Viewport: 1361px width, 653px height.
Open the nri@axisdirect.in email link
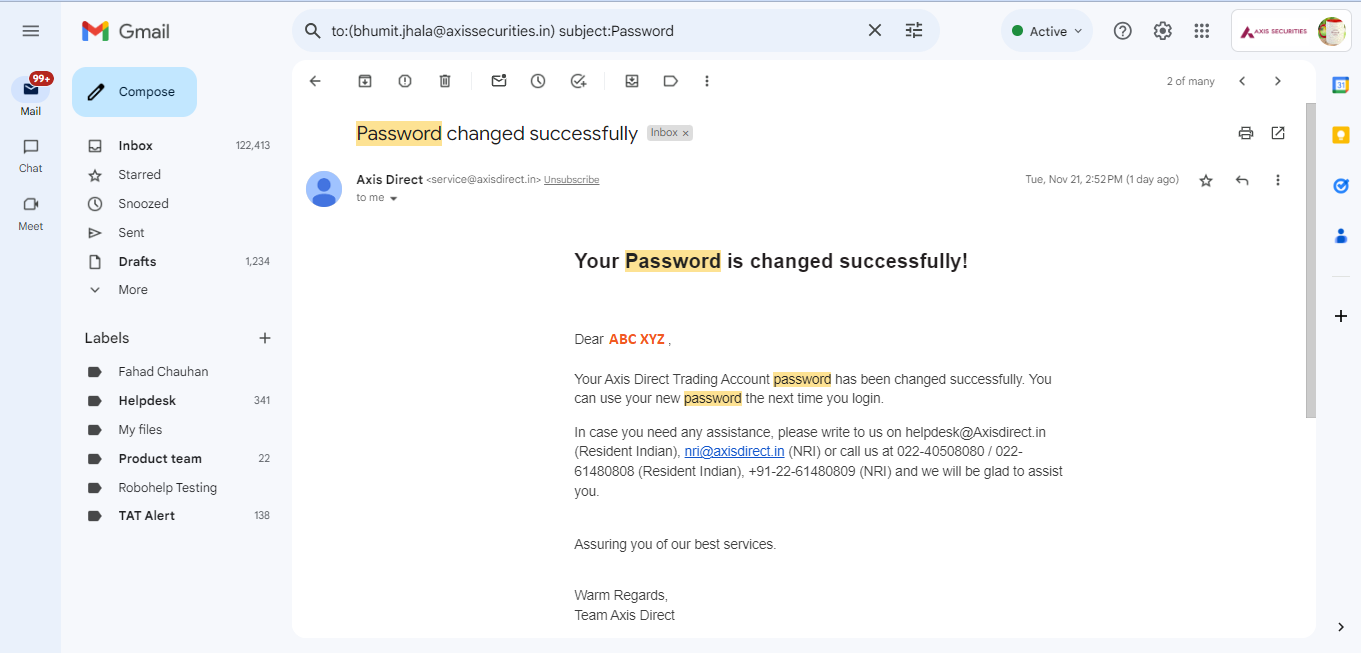point(734,452)
